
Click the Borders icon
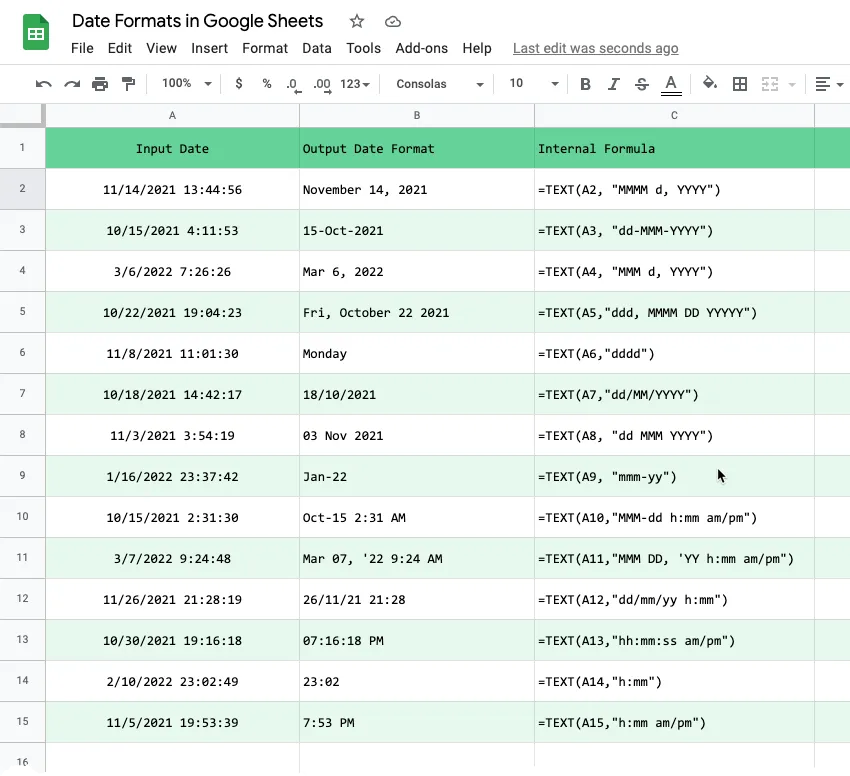(x=740, y=84)
